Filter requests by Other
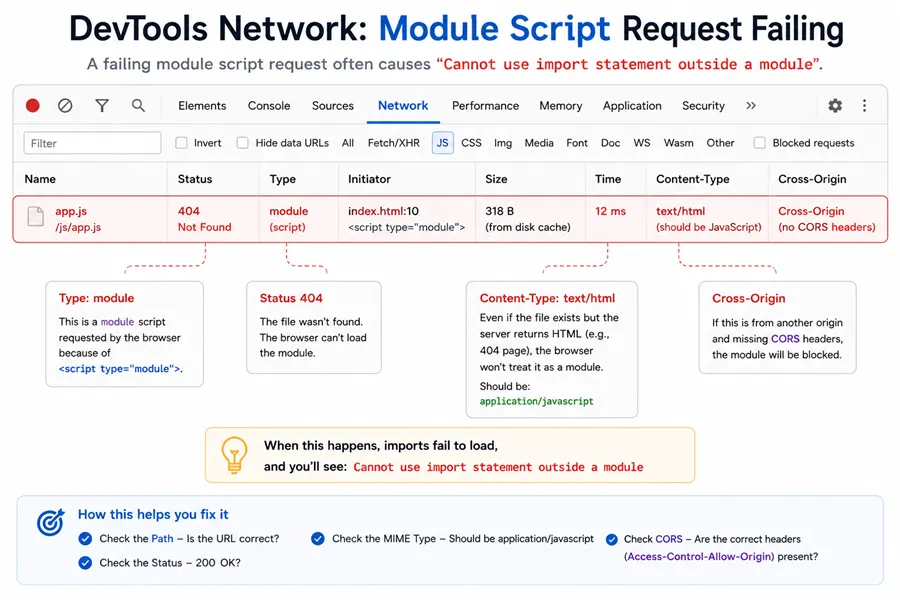 (x=720, y=143)
